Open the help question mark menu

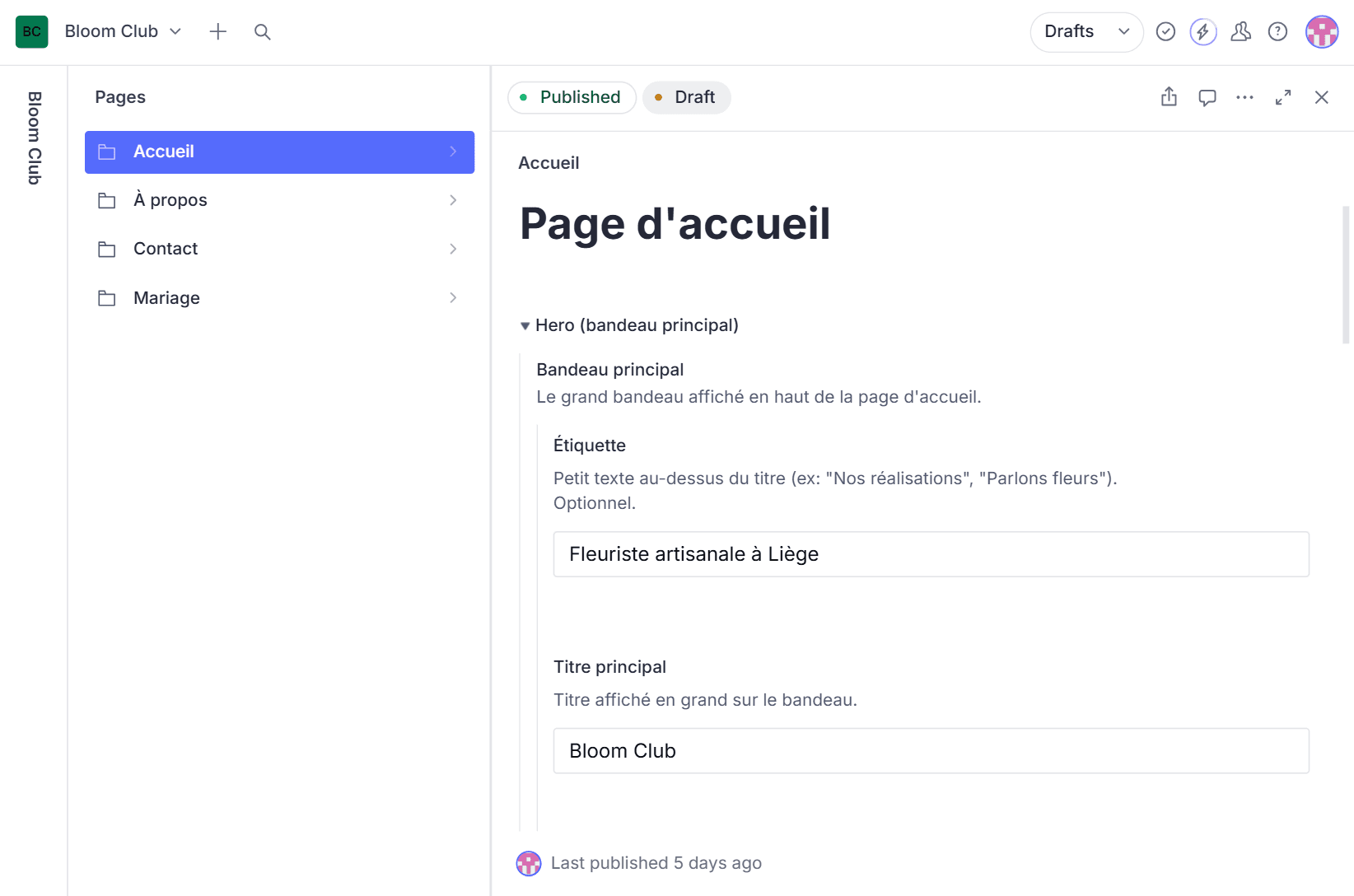click(x=1277, y=31)
